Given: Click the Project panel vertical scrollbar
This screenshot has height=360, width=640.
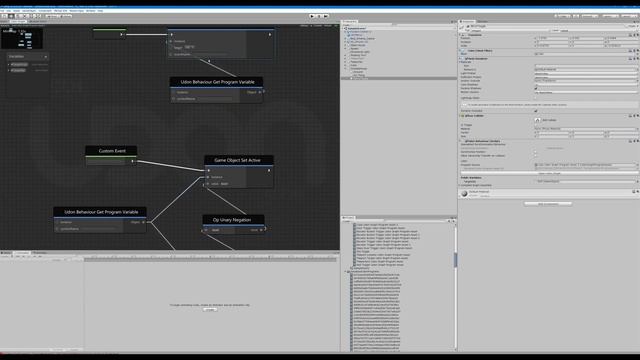Looking at the screenshot, I should (x=456, y=259).
